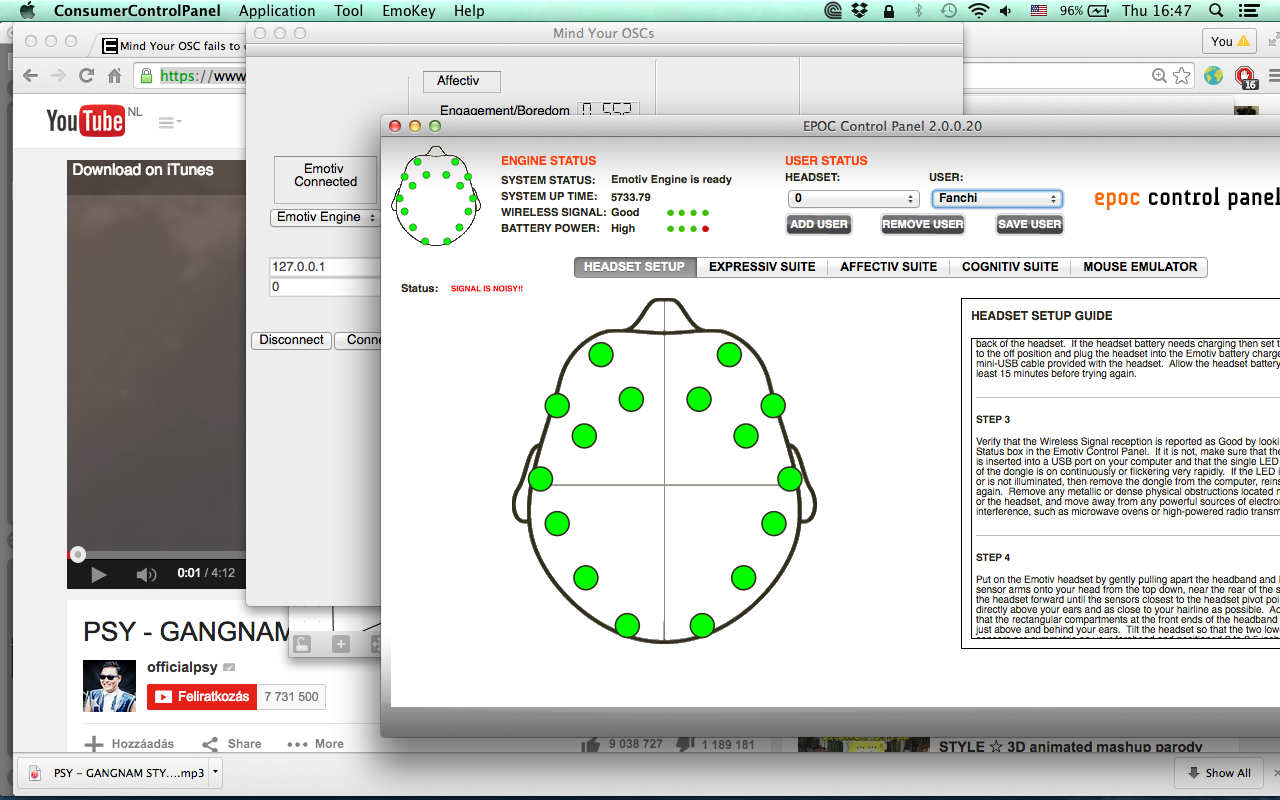Bookmark this page with the star icon
Viewport: 1280px width, 800px height.
tap(1181, 76)
